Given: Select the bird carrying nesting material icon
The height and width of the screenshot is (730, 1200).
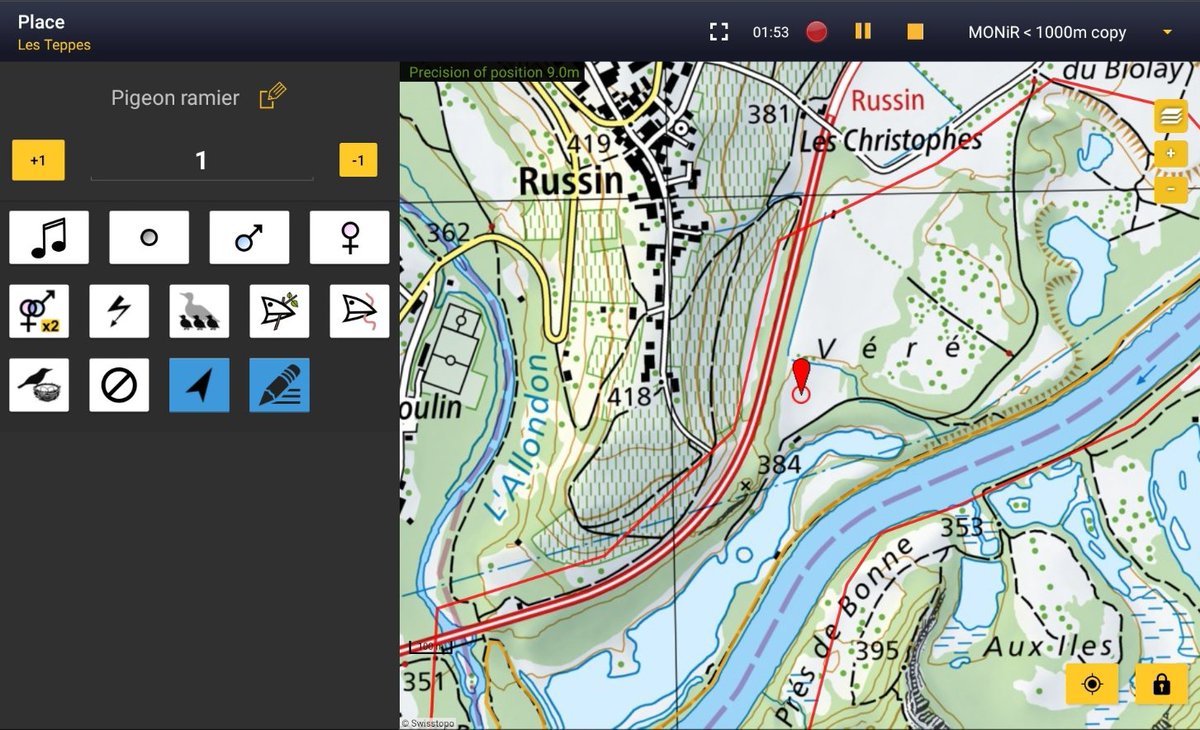Looking at the screenshot, I should pos(279,310).
